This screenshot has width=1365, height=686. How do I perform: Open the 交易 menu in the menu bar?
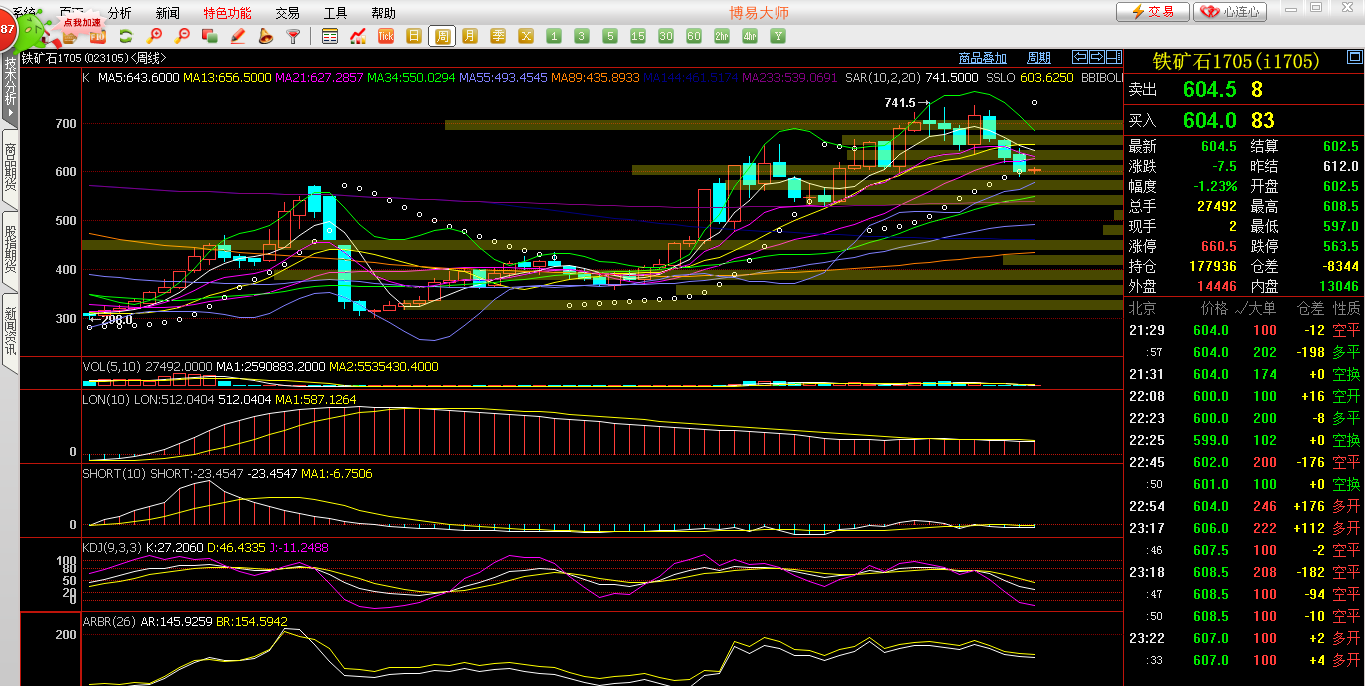(x=287, y=13)
